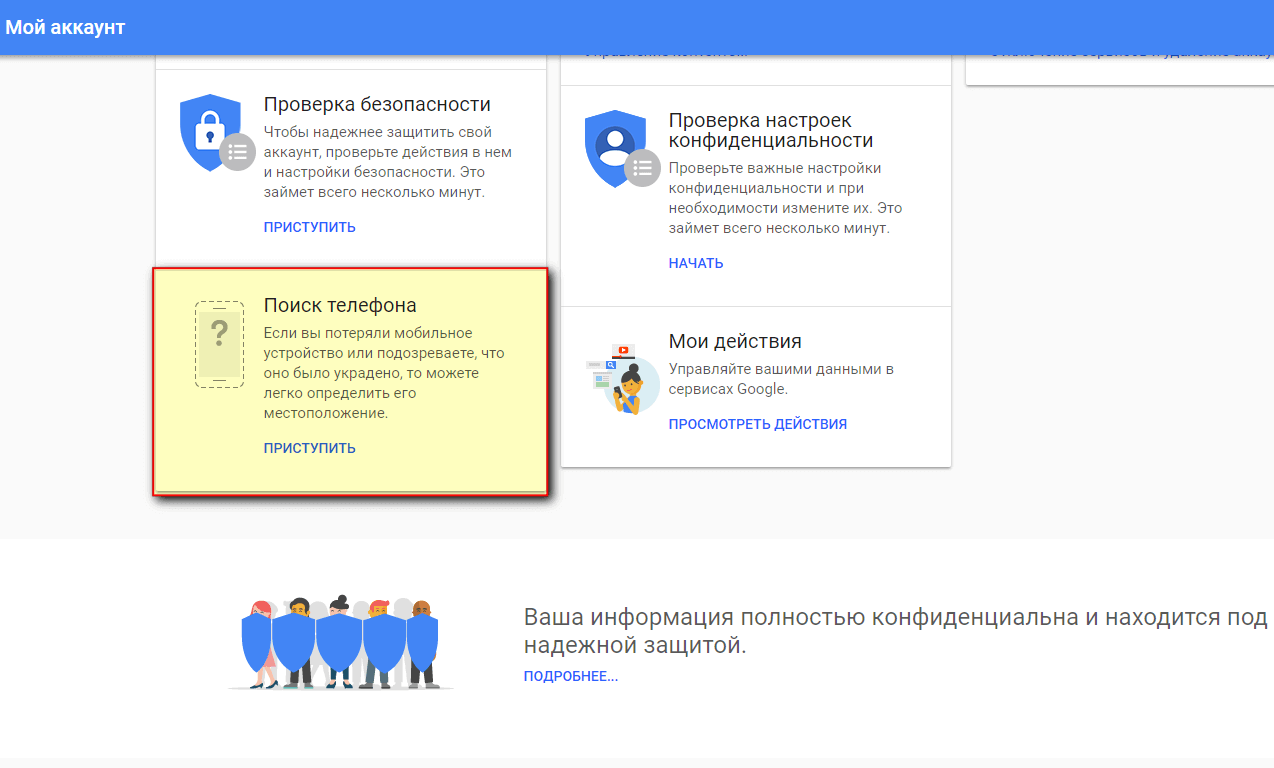This screenshot has width=1274, height=768.
Task: Click the text 'Управляйте вашими данными в сервисах Google.'
Action: tap(781, 379)
